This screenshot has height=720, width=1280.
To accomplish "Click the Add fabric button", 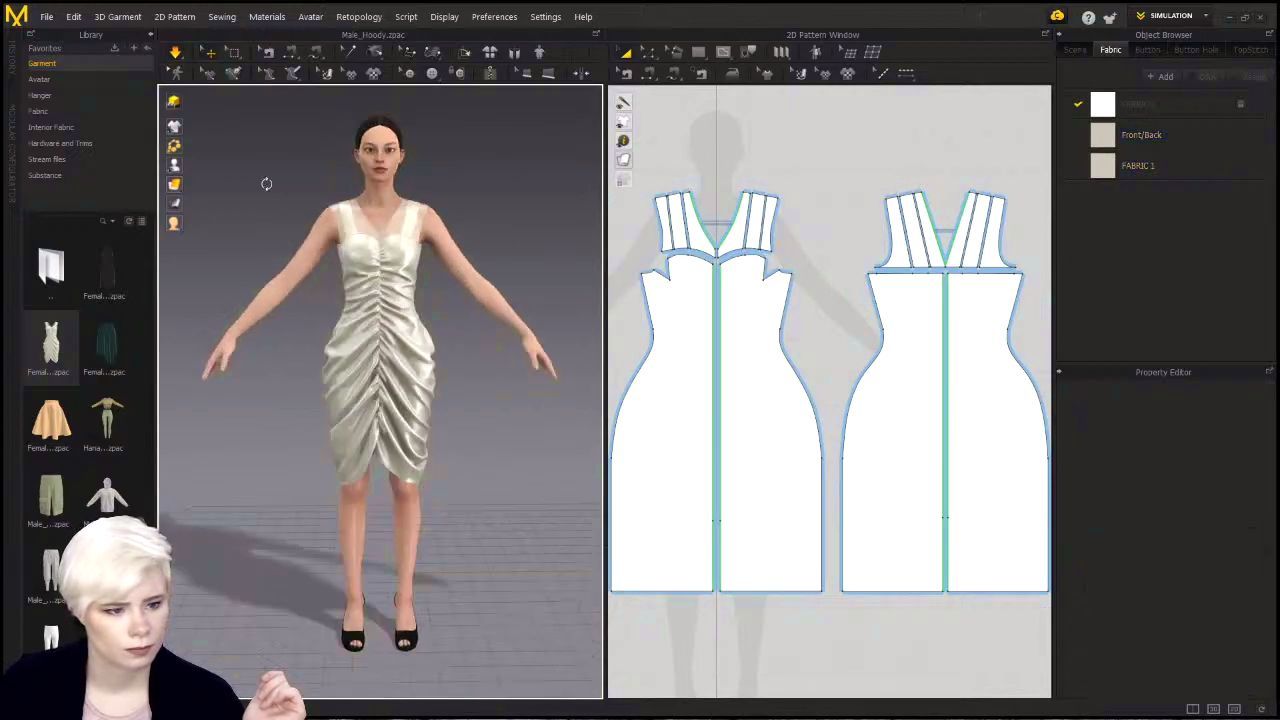I will pyautogui.click(x=1160, y=77).
